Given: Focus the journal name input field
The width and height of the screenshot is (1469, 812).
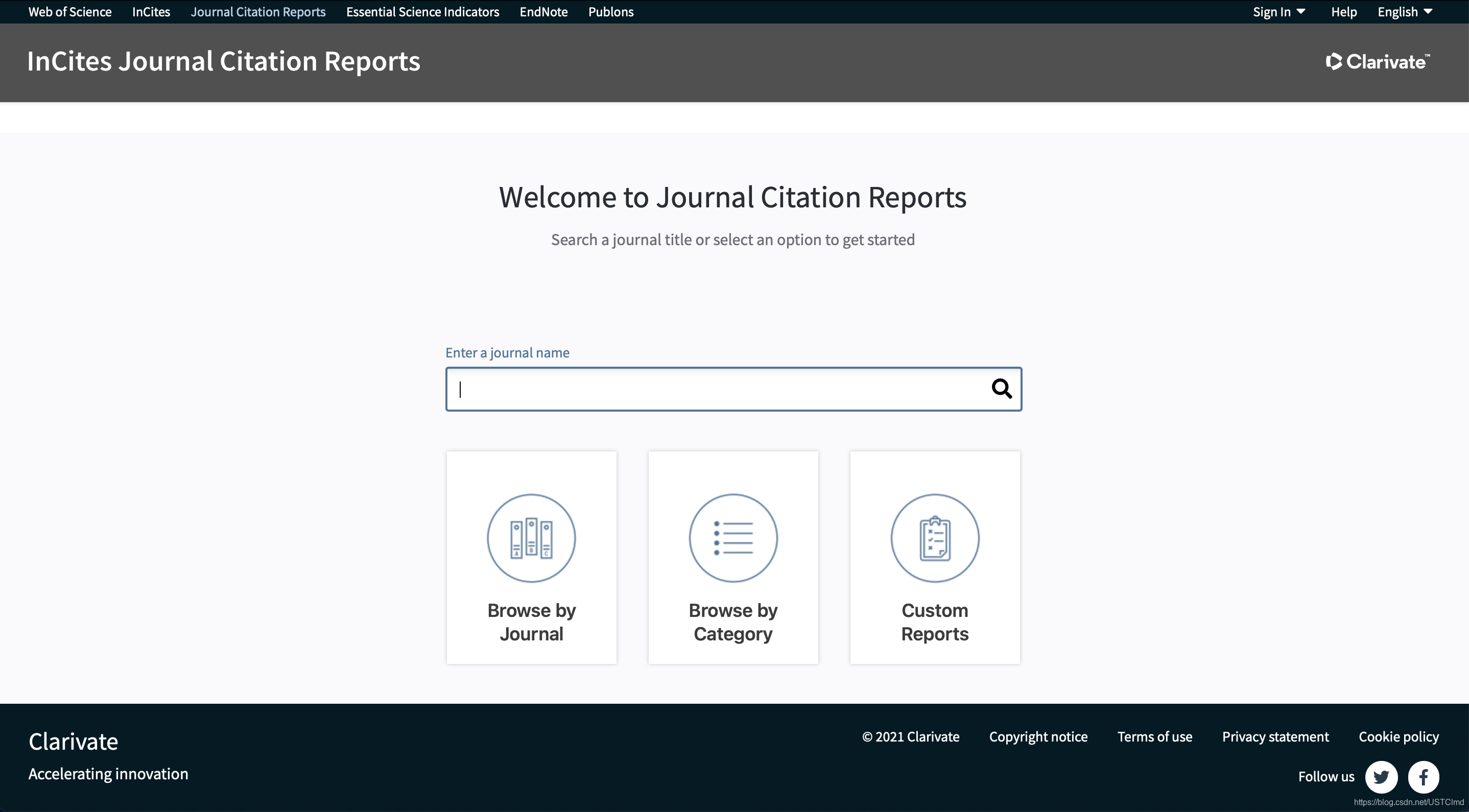Looking at the screenshot, I should tap(719, 389).
